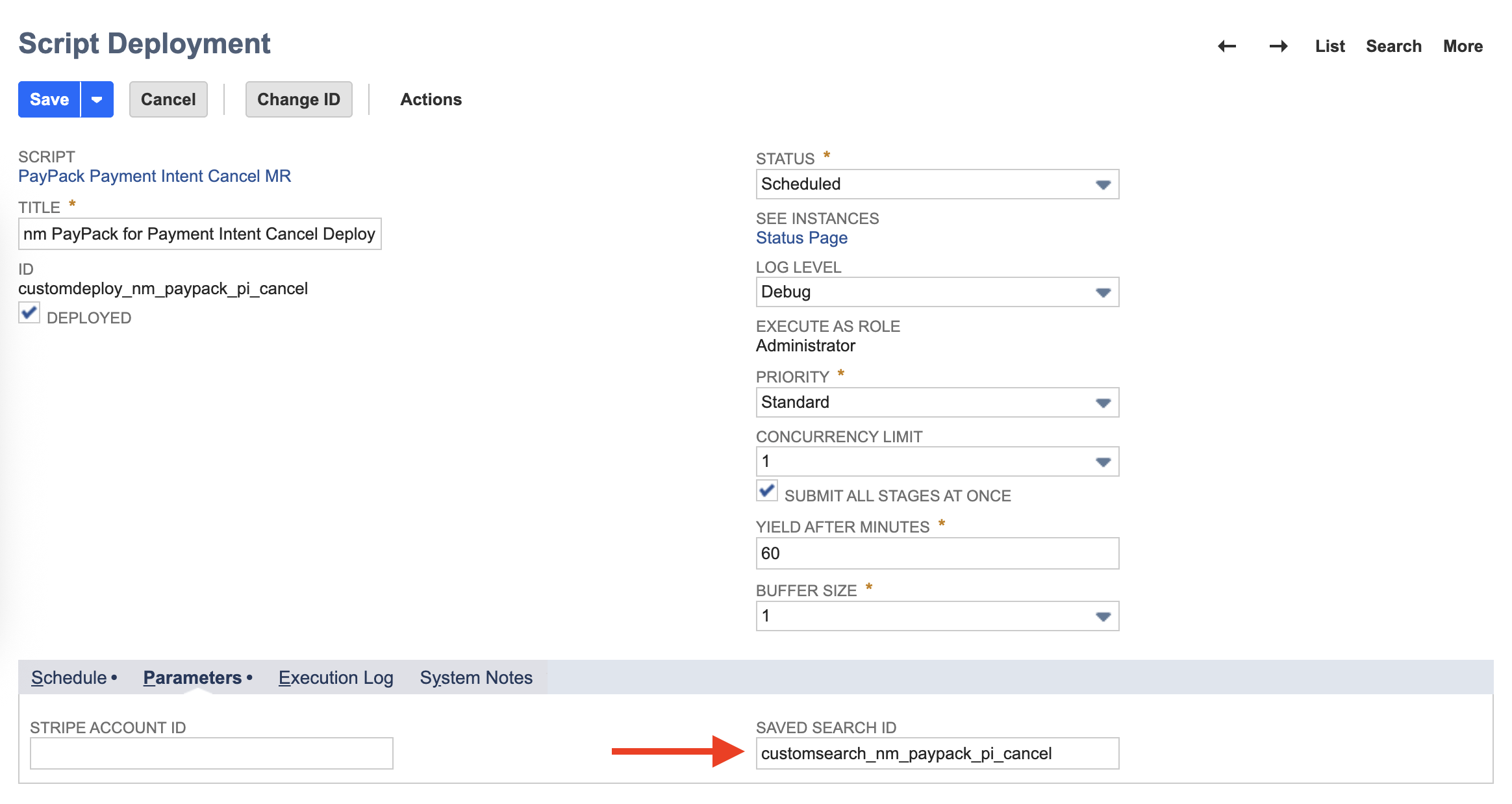Screen dimensions: 1512x804
Task: Edit the Title input field
Action: tap(200, 234)
